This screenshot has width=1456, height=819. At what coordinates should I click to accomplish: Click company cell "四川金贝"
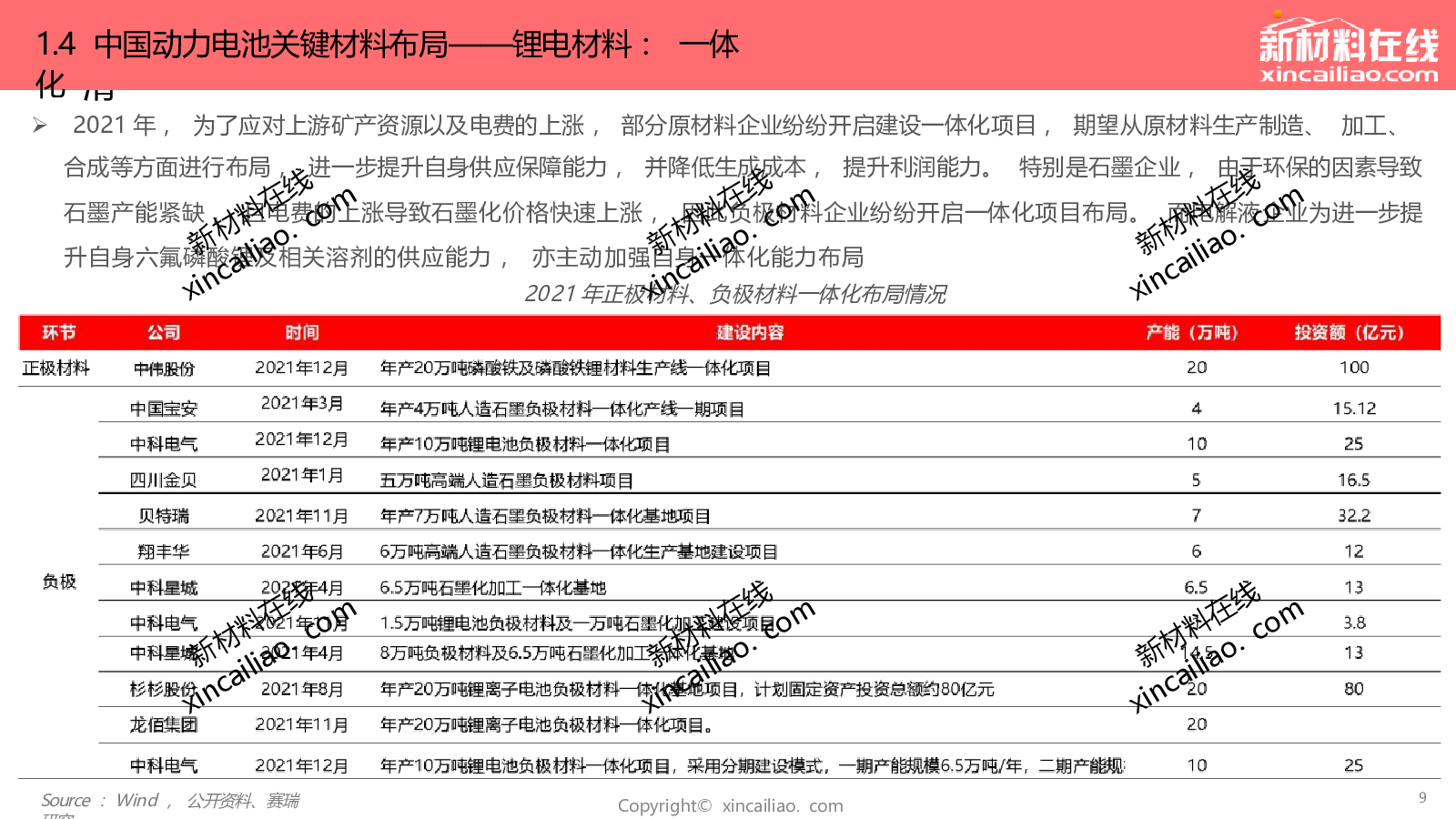pyautogui.click(x=164, y=480)
